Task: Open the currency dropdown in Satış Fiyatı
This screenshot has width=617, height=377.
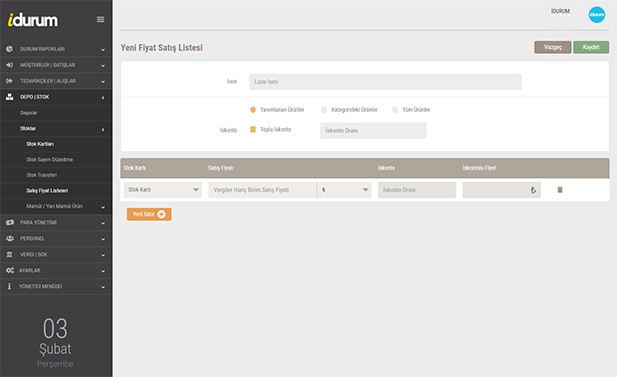Action: (344, 190)
